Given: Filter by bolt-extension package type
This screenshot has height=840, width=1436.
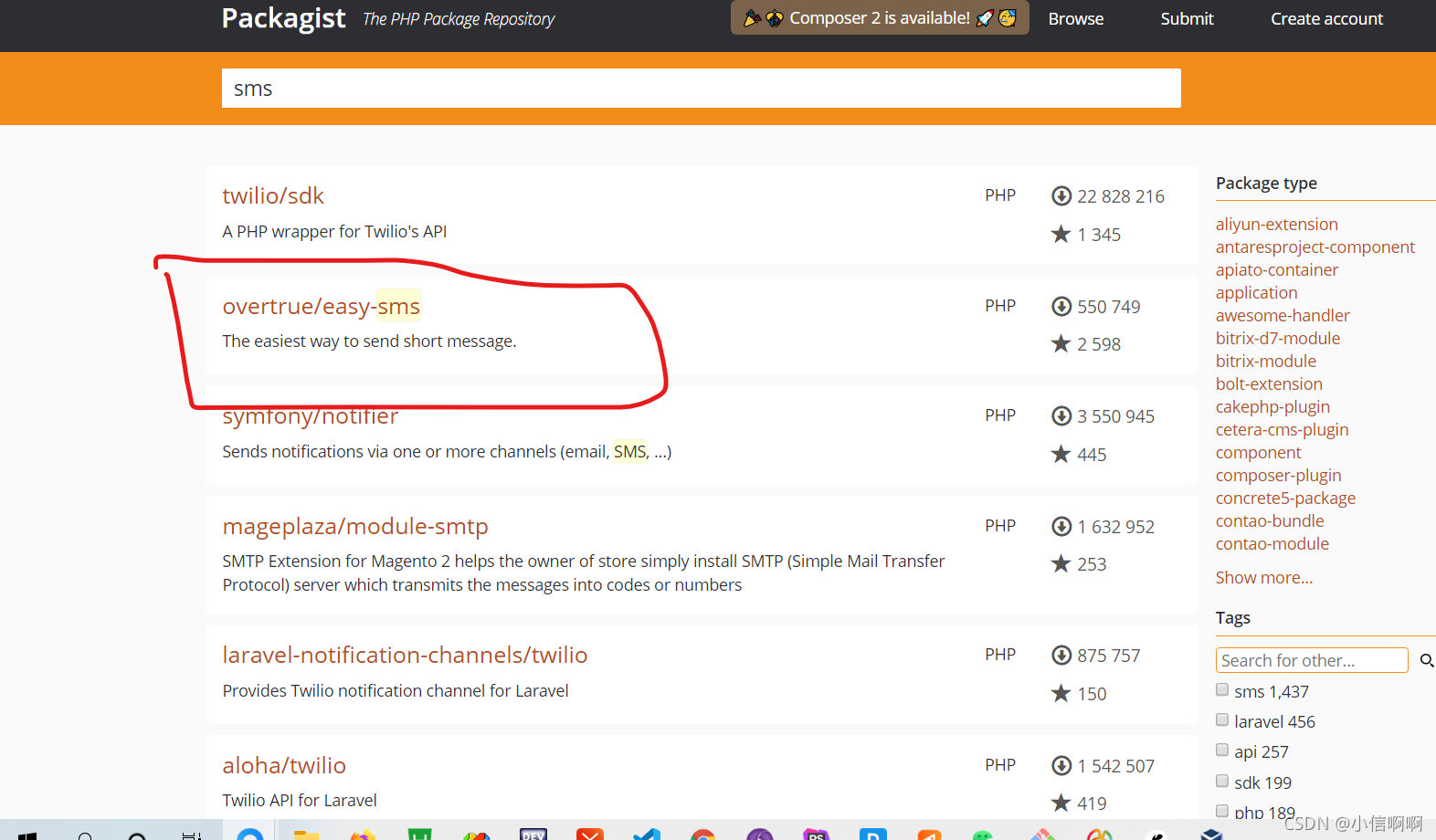Looking at the screenshot, I should click(1269, 384).
